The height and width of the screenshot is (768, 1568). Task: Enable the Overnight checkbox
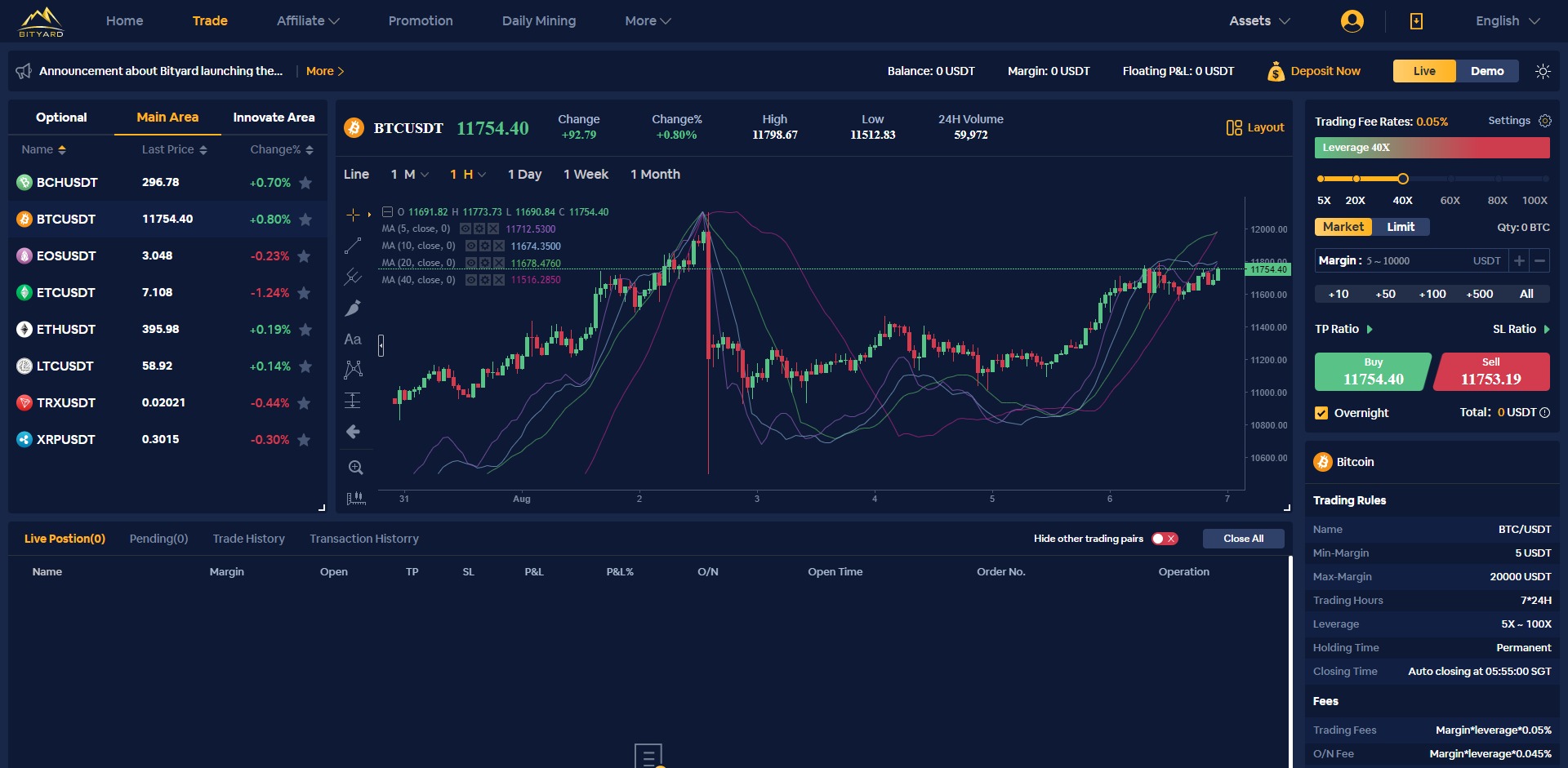click(1321, 412)
